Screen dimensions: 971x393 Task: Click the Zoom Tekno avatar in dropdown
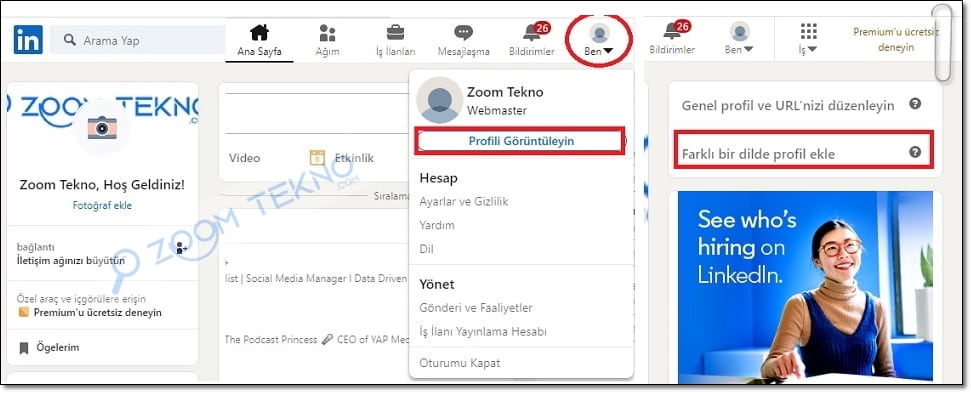(x=439, y=100)
